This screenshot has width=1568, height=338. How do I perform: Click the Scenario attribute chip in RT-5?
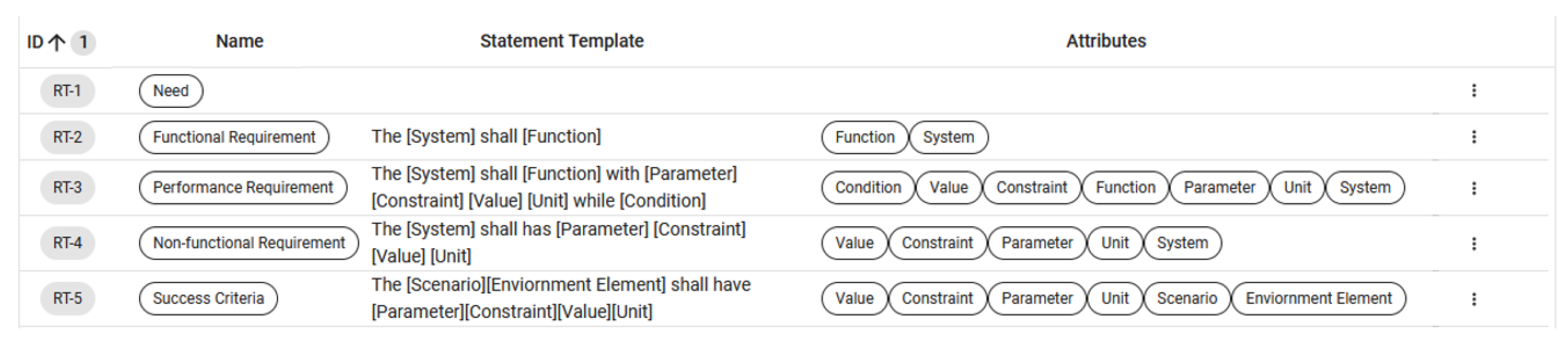pos(1186,298)
